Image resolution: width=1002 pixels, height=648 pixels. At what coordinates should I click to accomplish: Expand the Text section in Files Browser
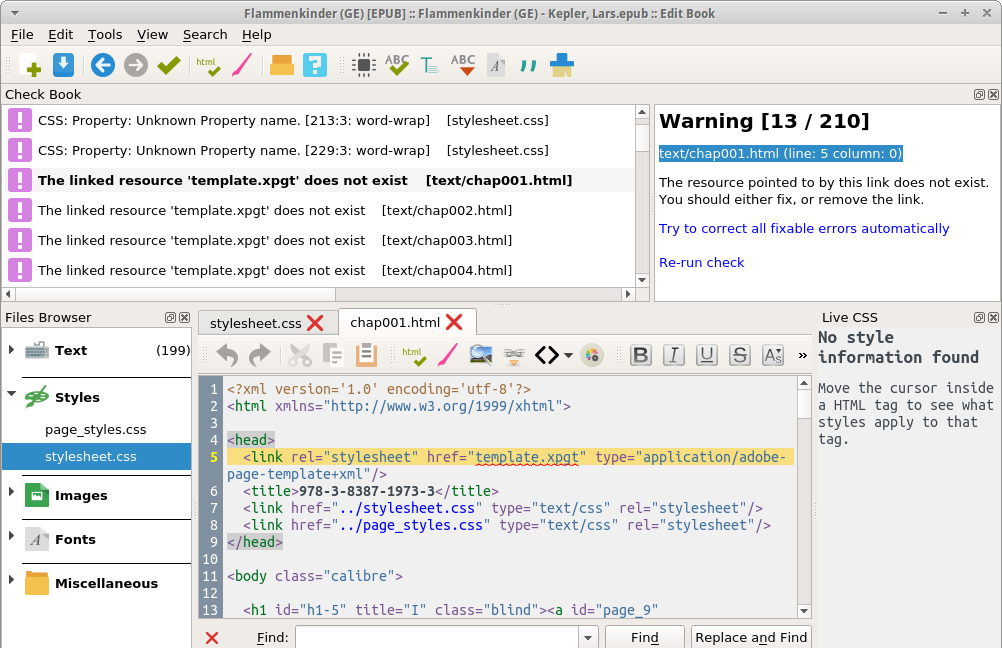12,350
